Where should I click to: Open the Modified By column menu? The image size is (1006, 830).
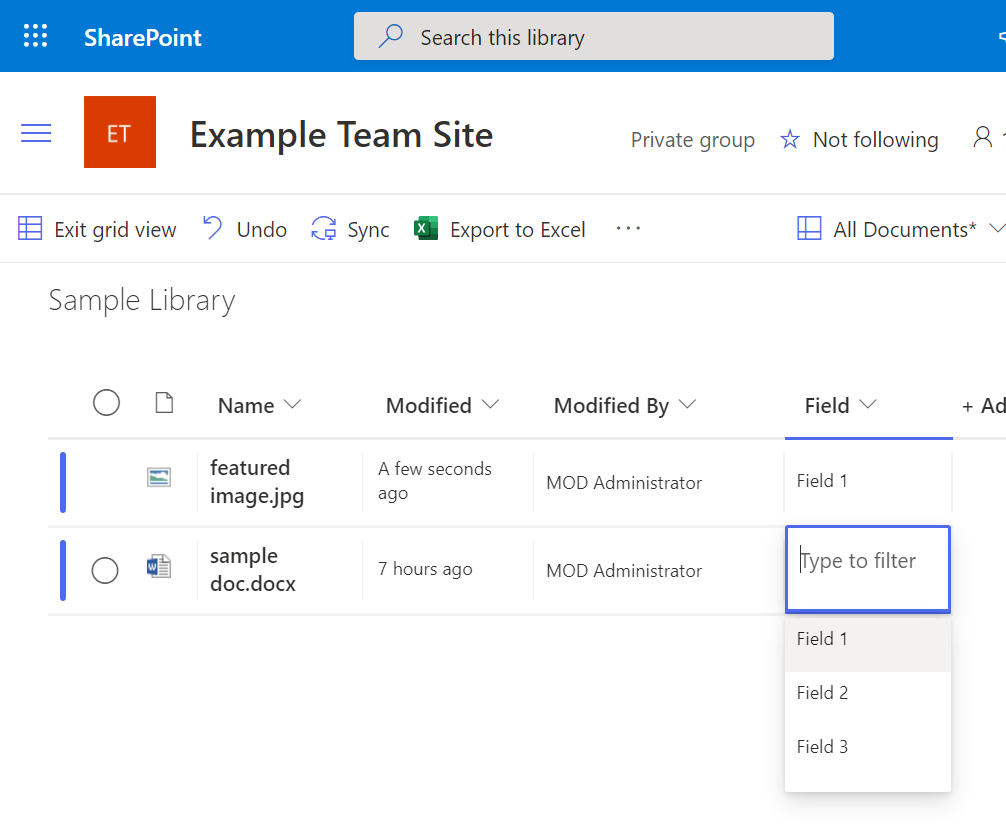(x=625, y=405)
